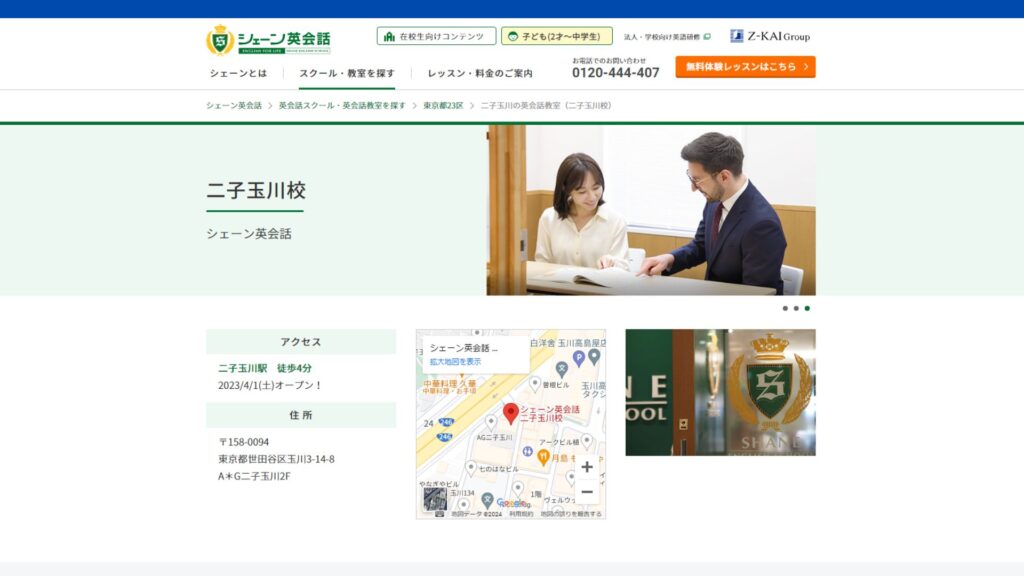Click the 月島 restaurant marker on map
This screenshot has width=1024, height=576.
[x=543, y=458]
